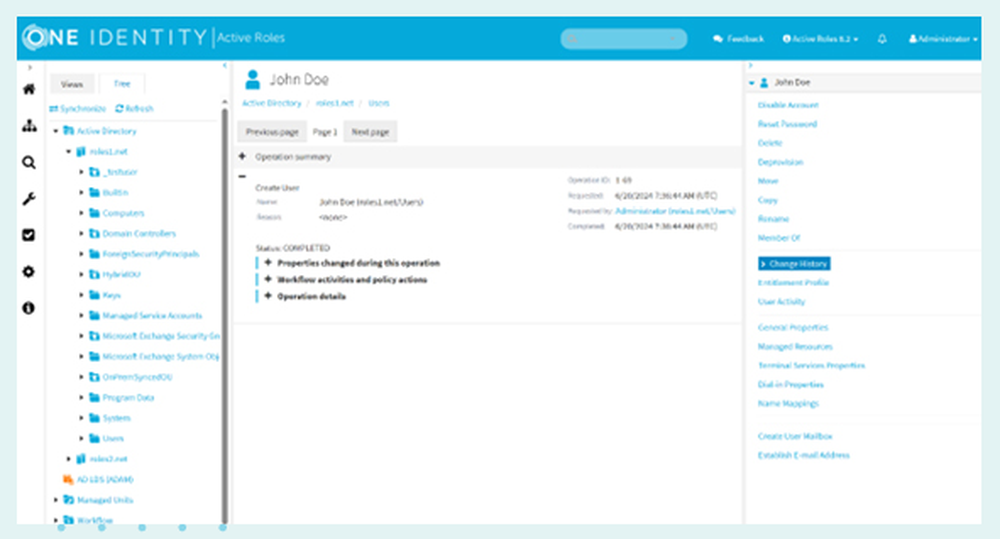Expand Workflow activities and policy actions
Screen dimensions: 1000x539
268,279
